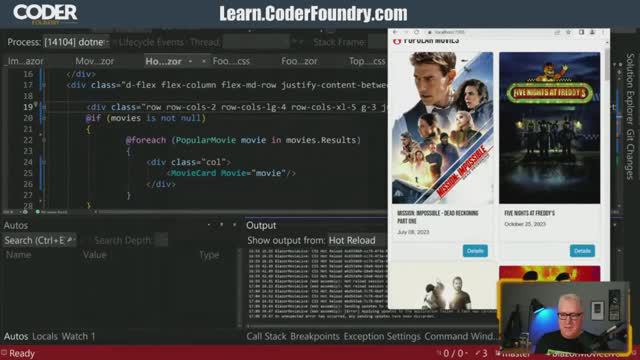
Task: Open the browser three-dot menu
Action: point(603,32)
